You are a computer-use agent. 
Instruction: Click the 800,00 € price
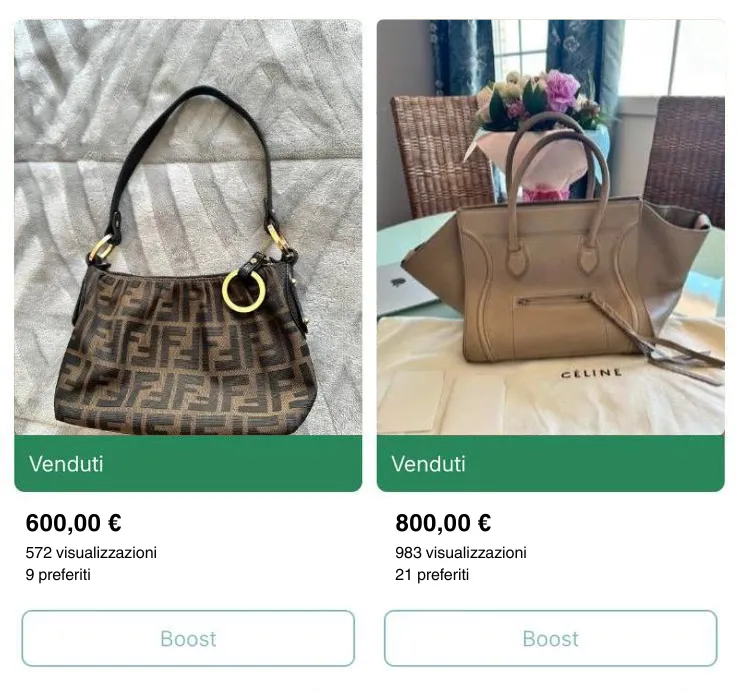(x=443, y=523)
